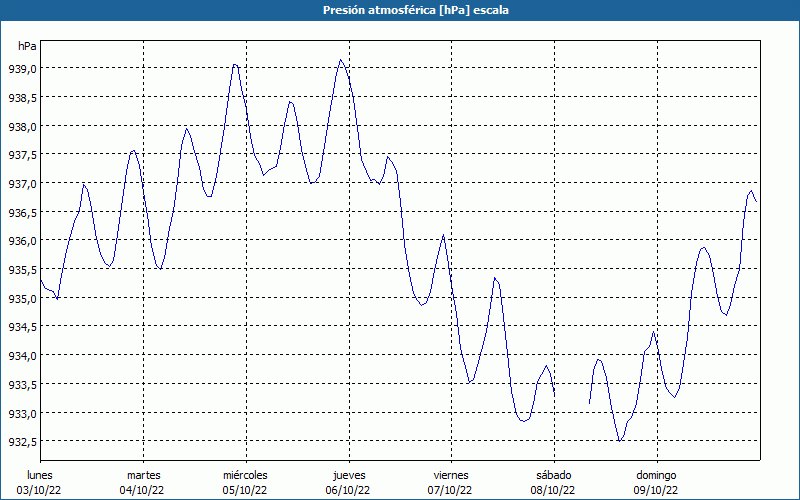Click the 'viernes' day label

tap(451, 475)
